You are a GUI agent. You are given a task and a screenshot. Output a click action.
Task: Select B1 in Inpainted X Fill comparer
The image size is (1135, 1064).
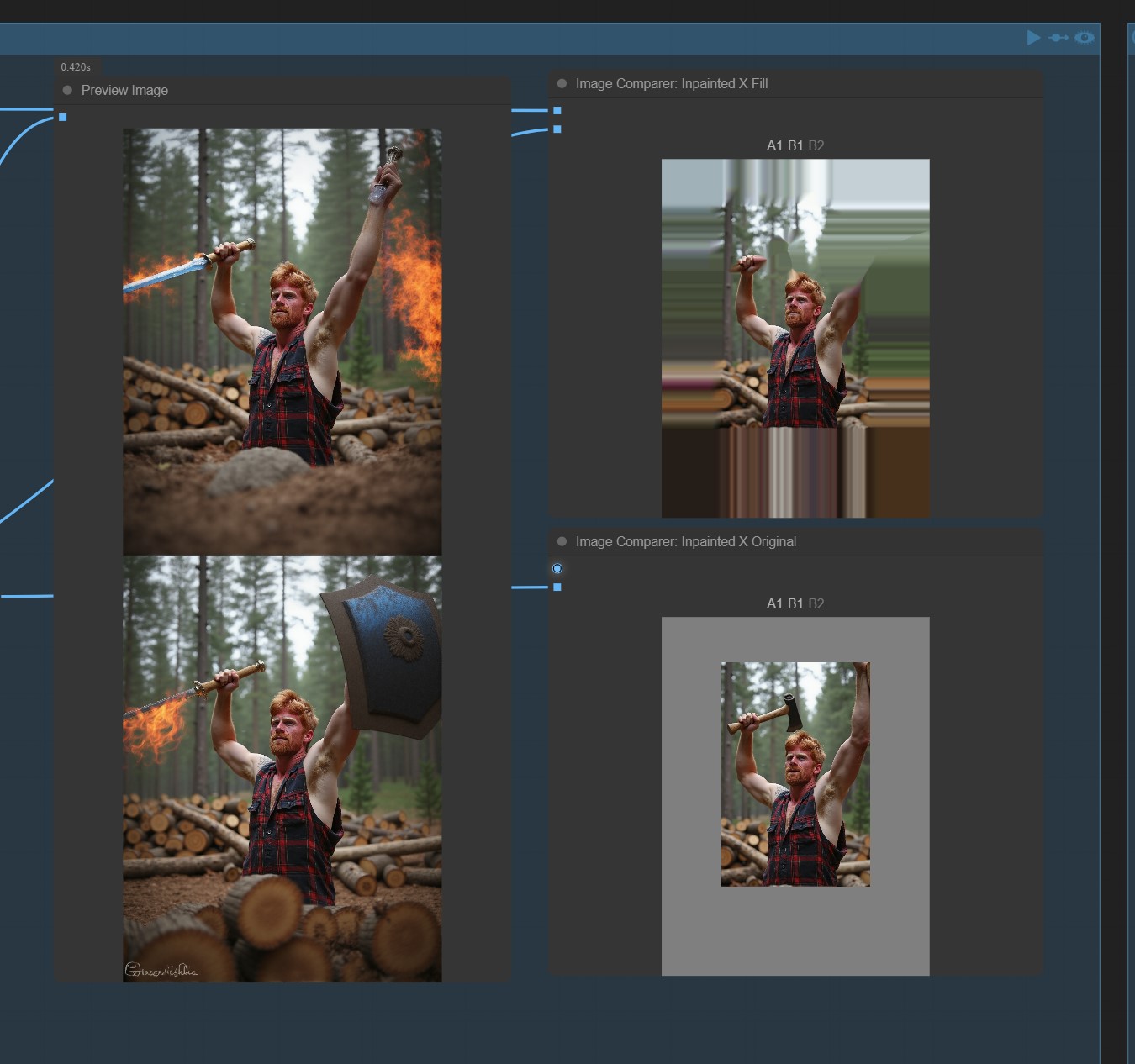pyautogui.click(x=795, y=145)
